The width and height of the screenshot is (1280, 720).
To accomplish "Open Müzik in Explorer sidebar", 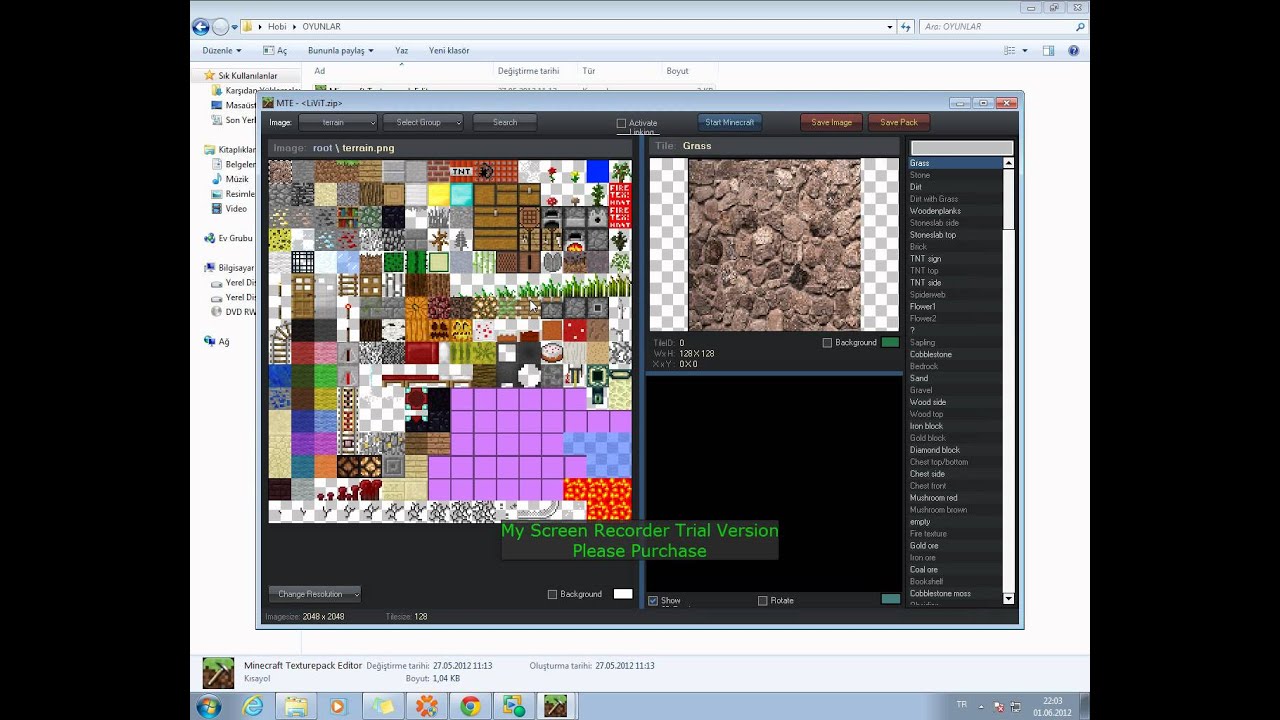I will coord(237,179).
